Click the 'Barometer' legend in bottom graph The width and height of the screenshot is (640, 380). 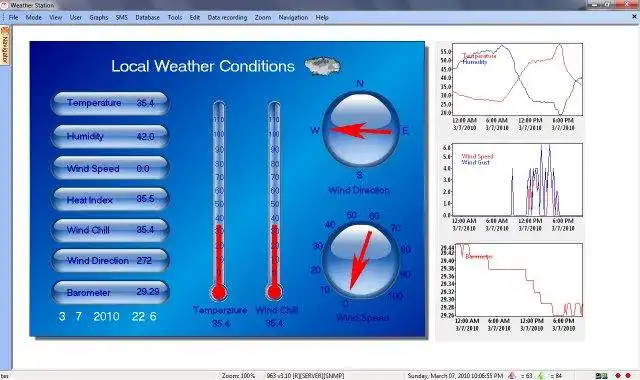pos(479,257)
